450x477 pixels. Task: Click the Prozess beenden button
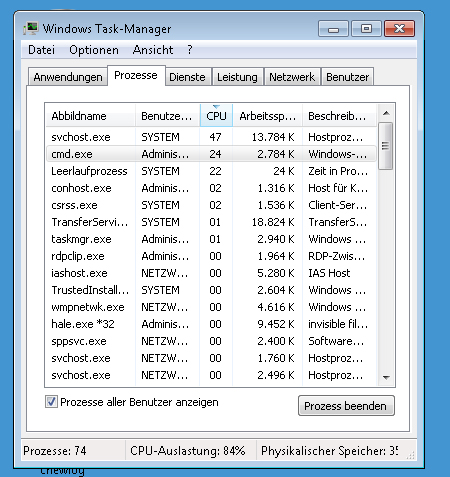tap(346, 406)
